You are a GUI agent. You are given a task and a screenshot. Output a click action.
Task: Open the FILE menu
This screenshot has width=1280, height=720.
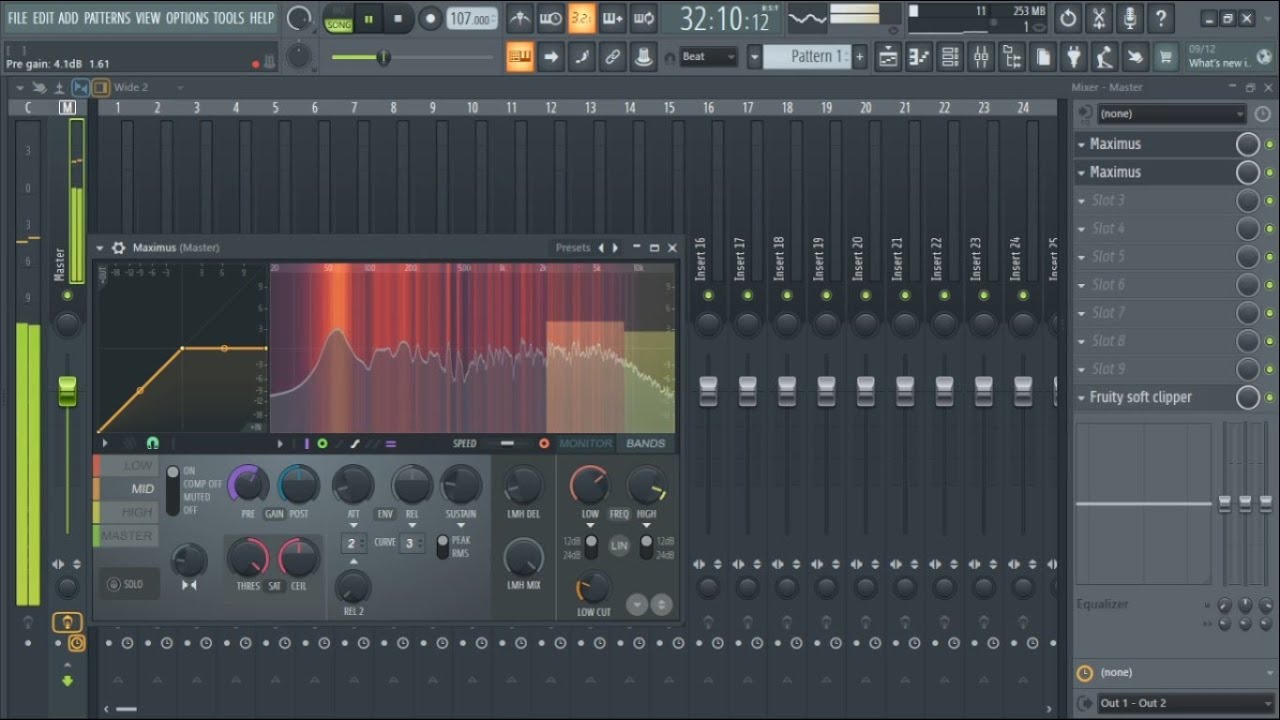coord(17,18)
